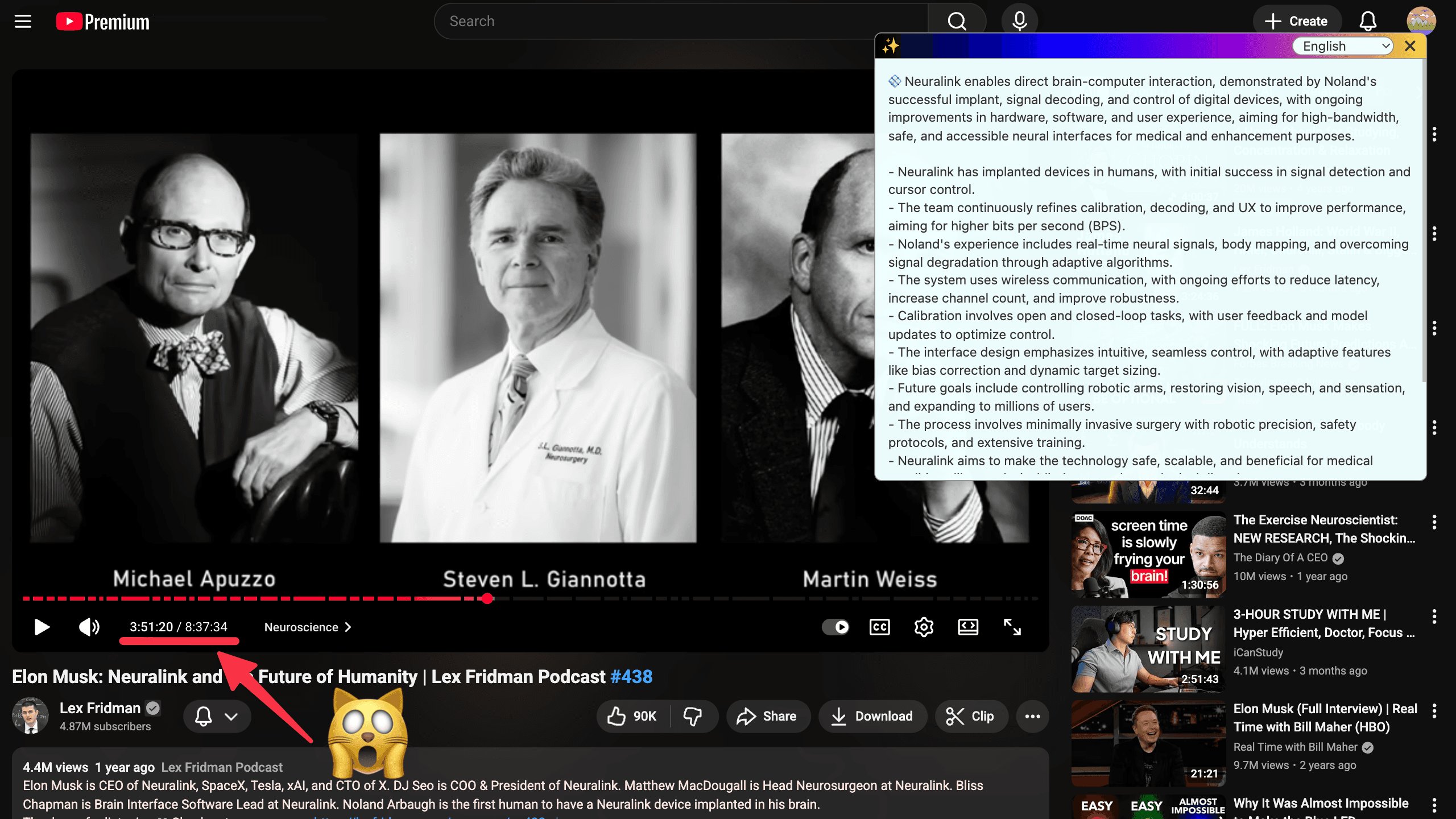
Task: Open the player settings gear
Action: [923, 627]
